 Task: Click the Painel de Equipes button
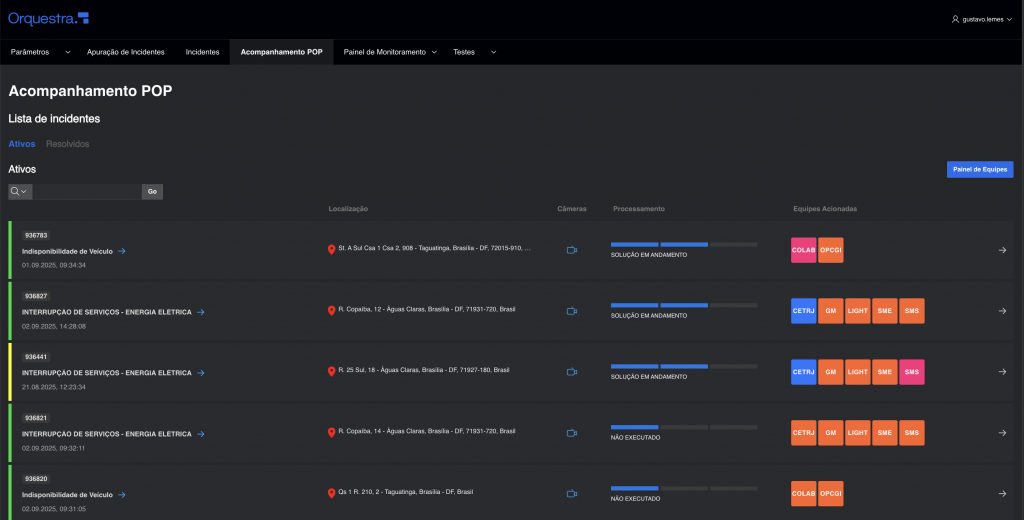(979, 170)
